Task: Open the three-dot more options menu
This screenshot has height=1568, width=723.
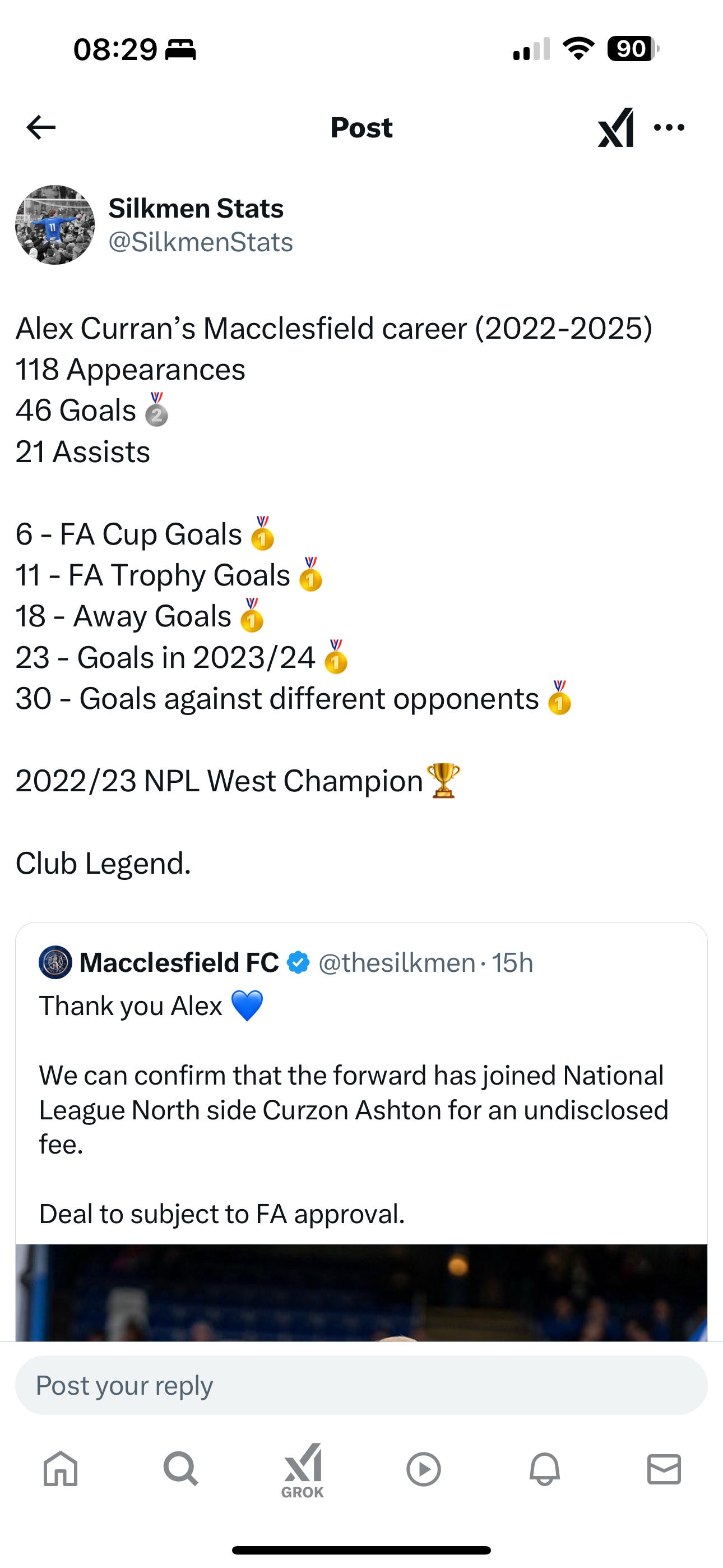Action: point(669,127)
